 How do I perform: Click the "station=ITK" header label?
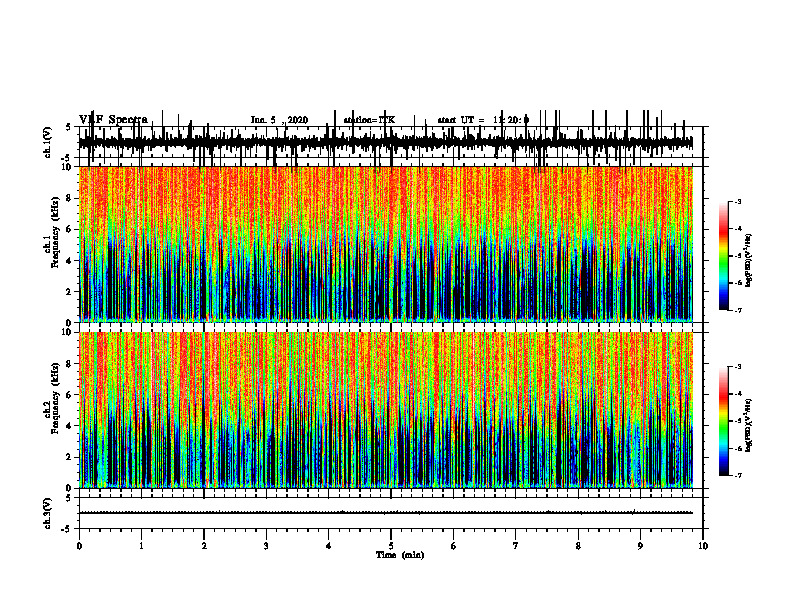(369, 120)
